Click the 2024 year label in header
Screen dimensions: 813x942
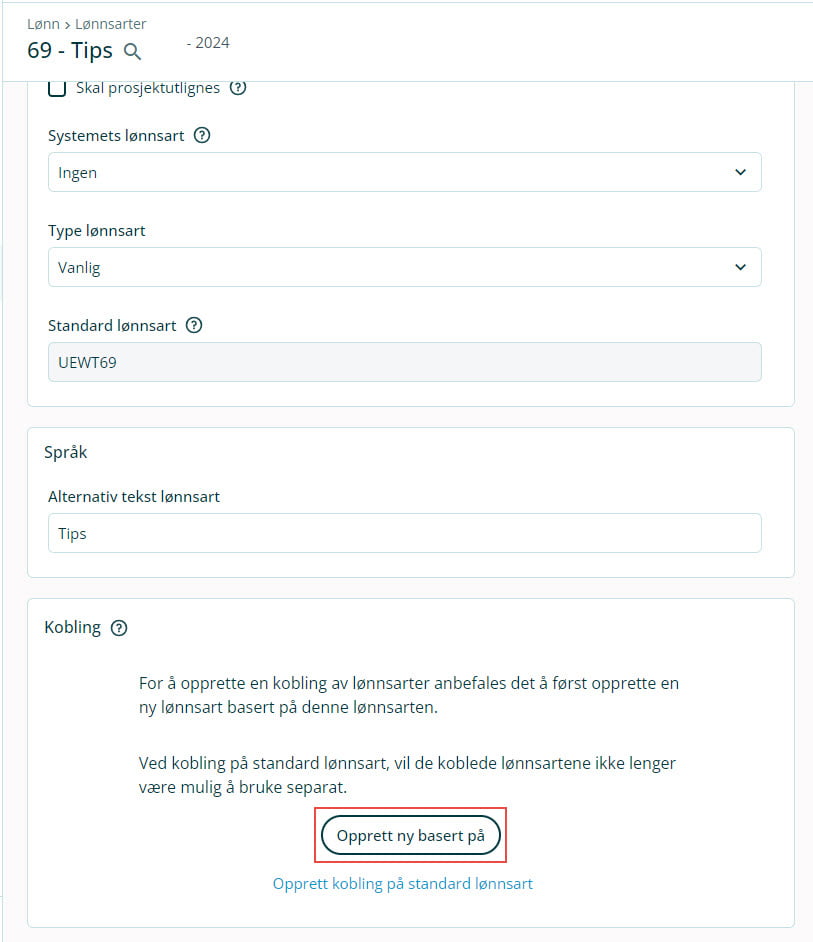coord(208,43)
